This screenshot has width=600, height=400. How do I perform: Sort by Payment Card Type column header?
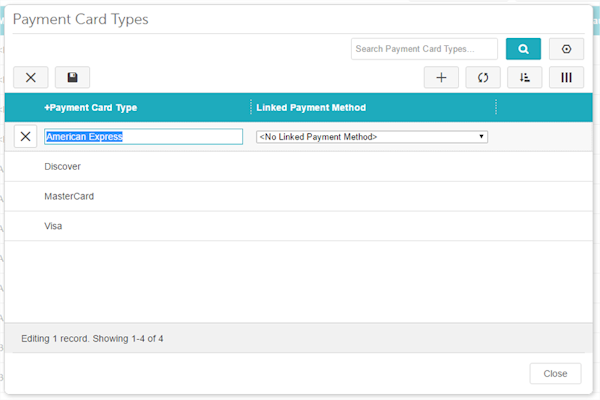[91, 108]
